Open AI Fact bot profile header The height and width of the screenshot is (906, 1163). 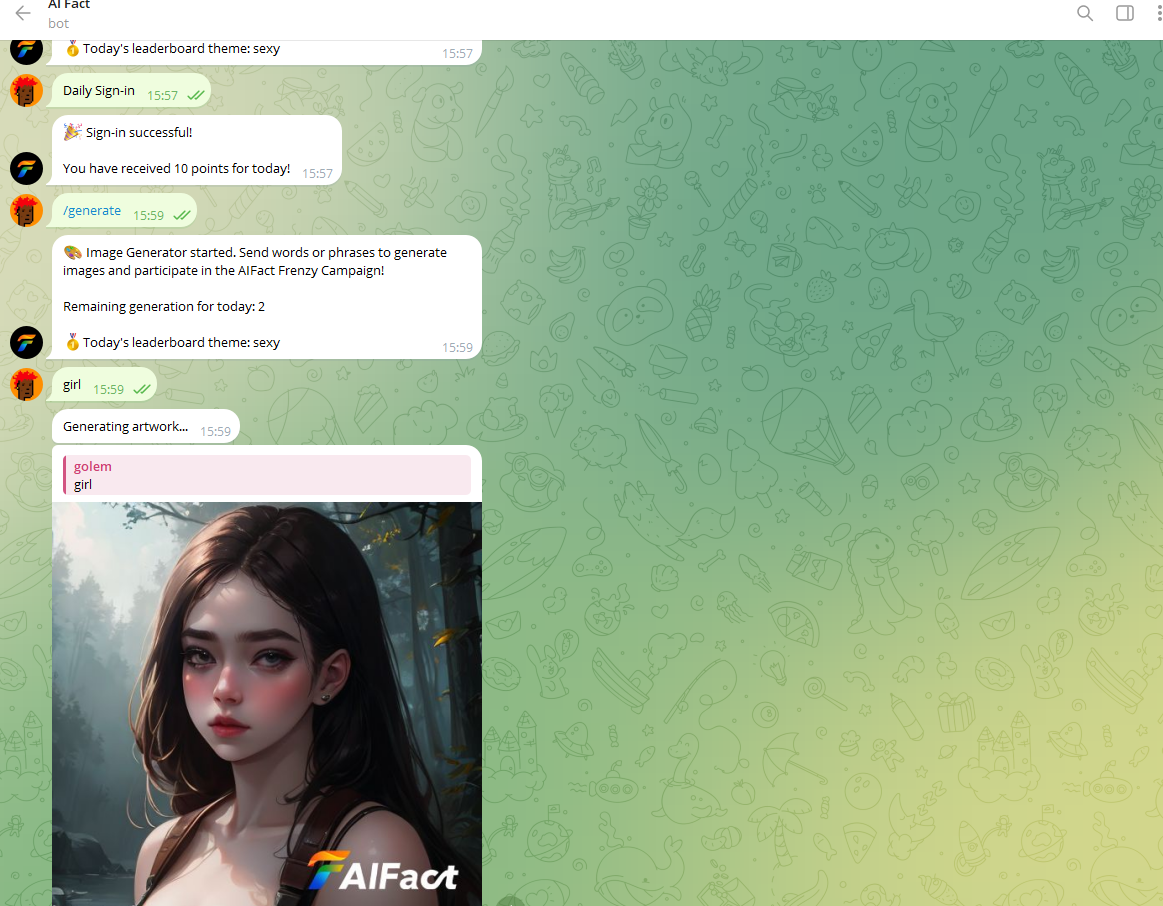[70, 13]
